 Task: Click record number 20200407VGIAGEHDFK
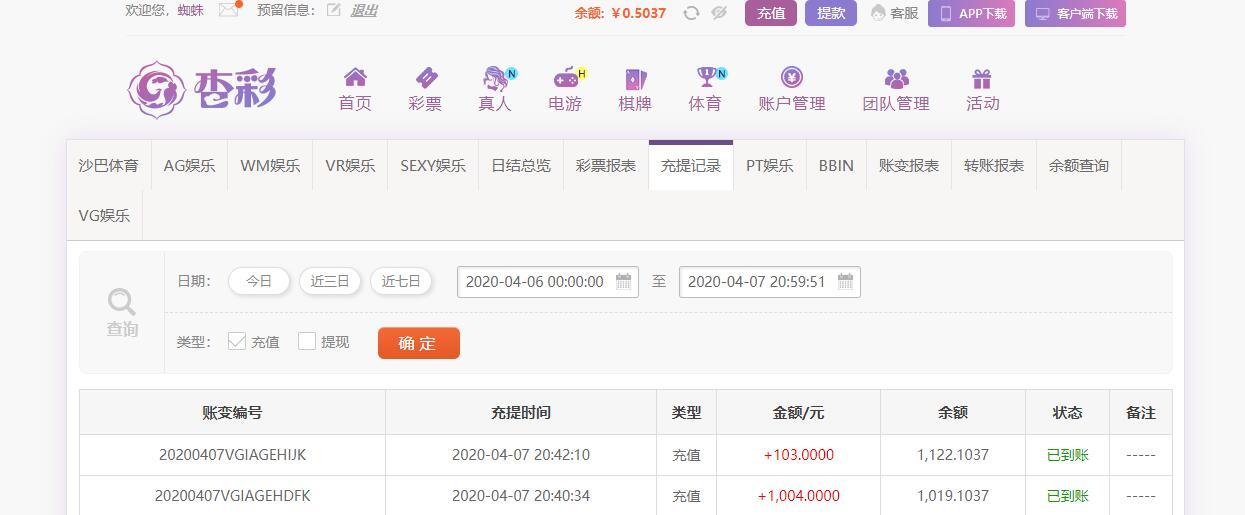tap(232, 495)
